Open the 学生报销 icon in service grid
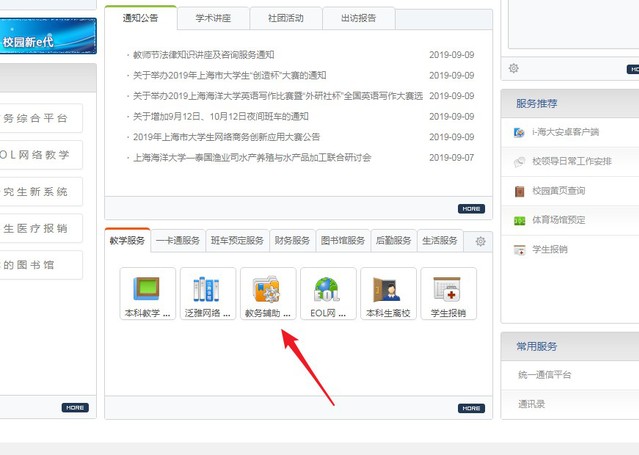Viewport: 639px width, 455px height. (x=448, y=293)
